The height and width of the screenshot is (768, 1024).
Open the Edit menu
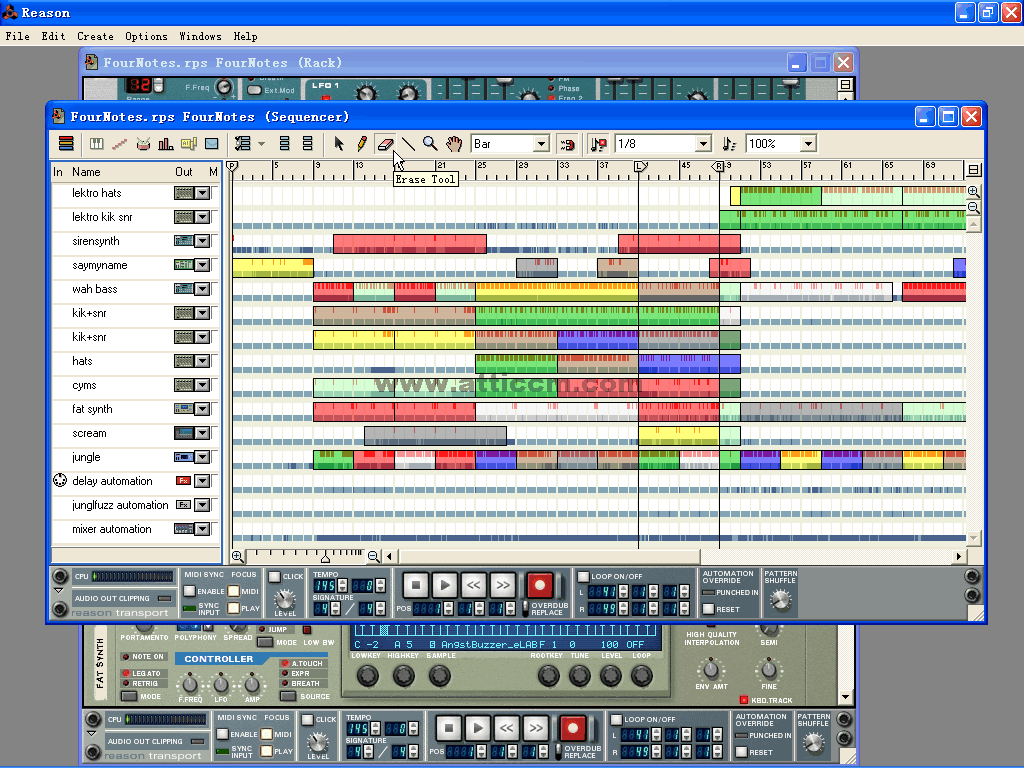point(54,37)
